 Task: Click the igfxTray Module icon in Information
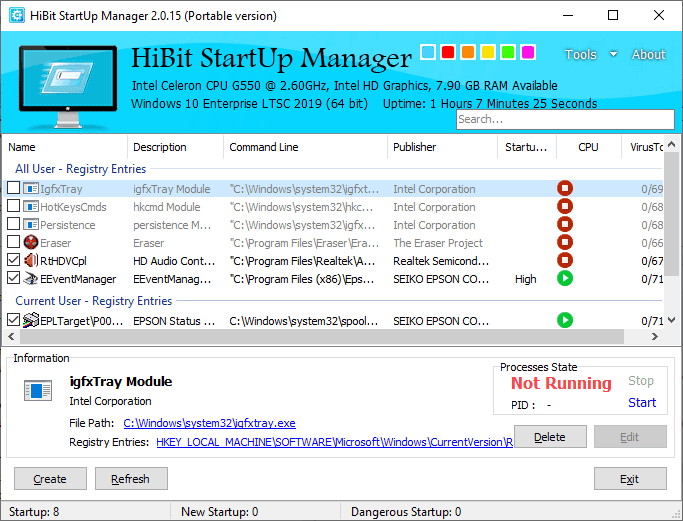click(x=38, y=390)
